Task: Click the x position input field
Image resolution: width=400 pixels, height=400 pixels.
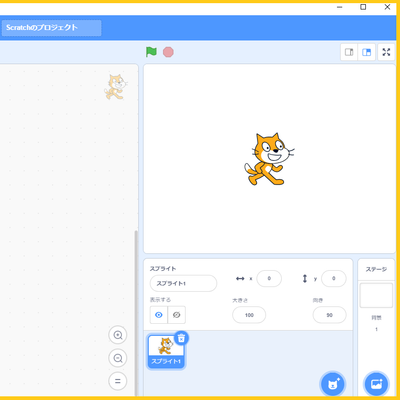Action: click(269, 278)
